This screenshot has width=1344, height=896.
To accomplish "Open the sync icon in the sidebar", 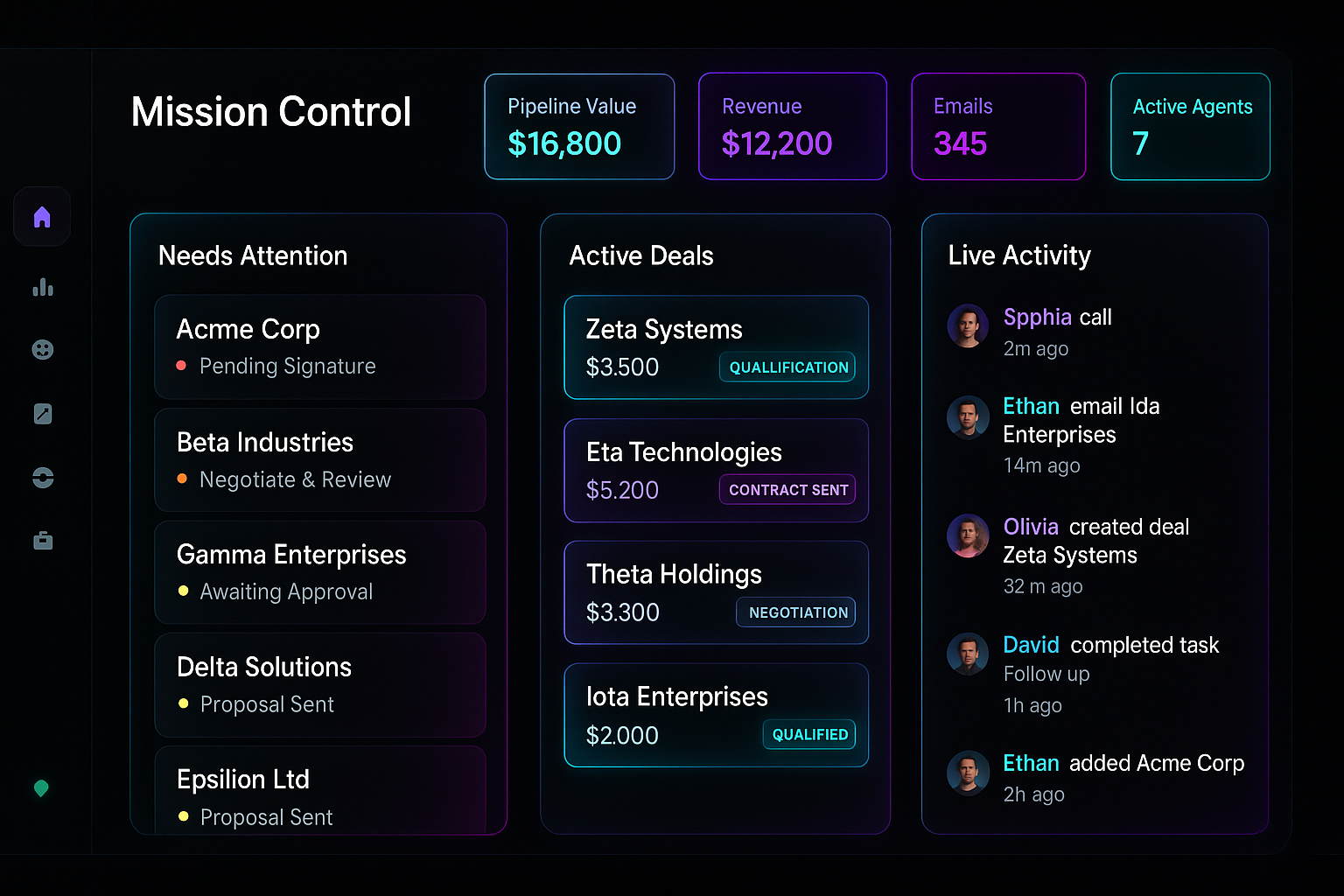I will tap(41, 477).
